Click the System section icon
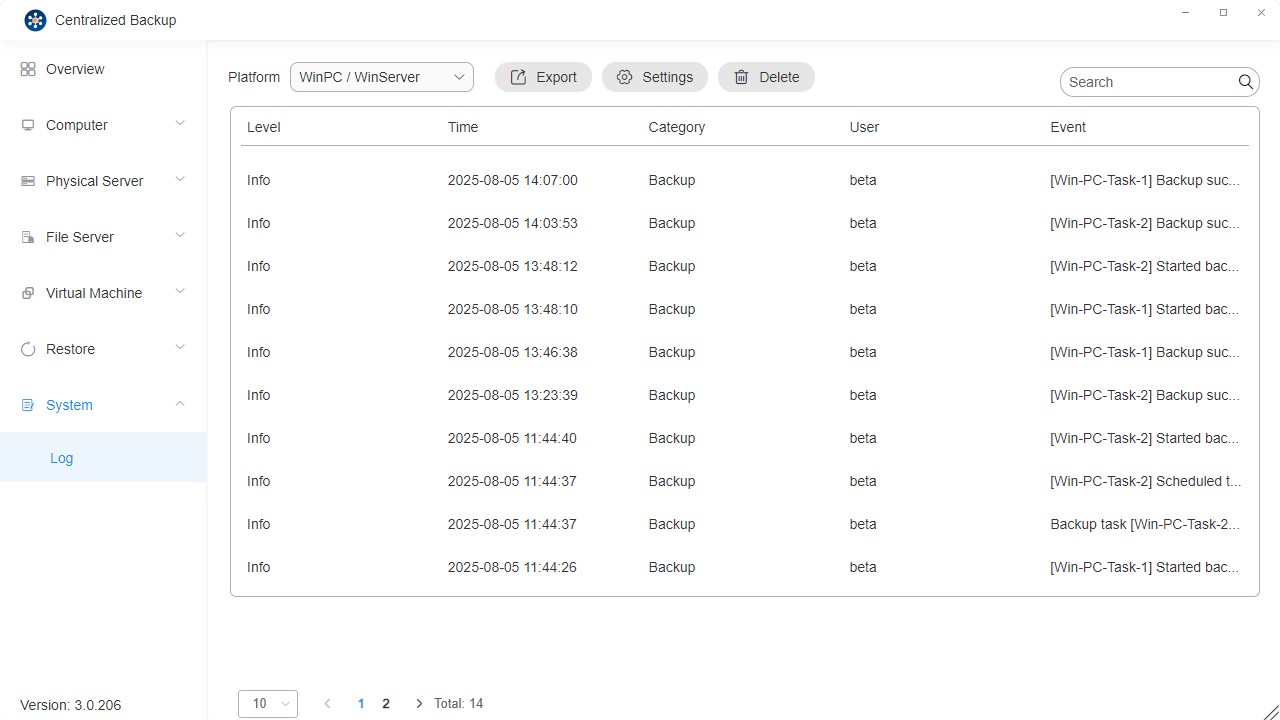 [x=28, y=404]
